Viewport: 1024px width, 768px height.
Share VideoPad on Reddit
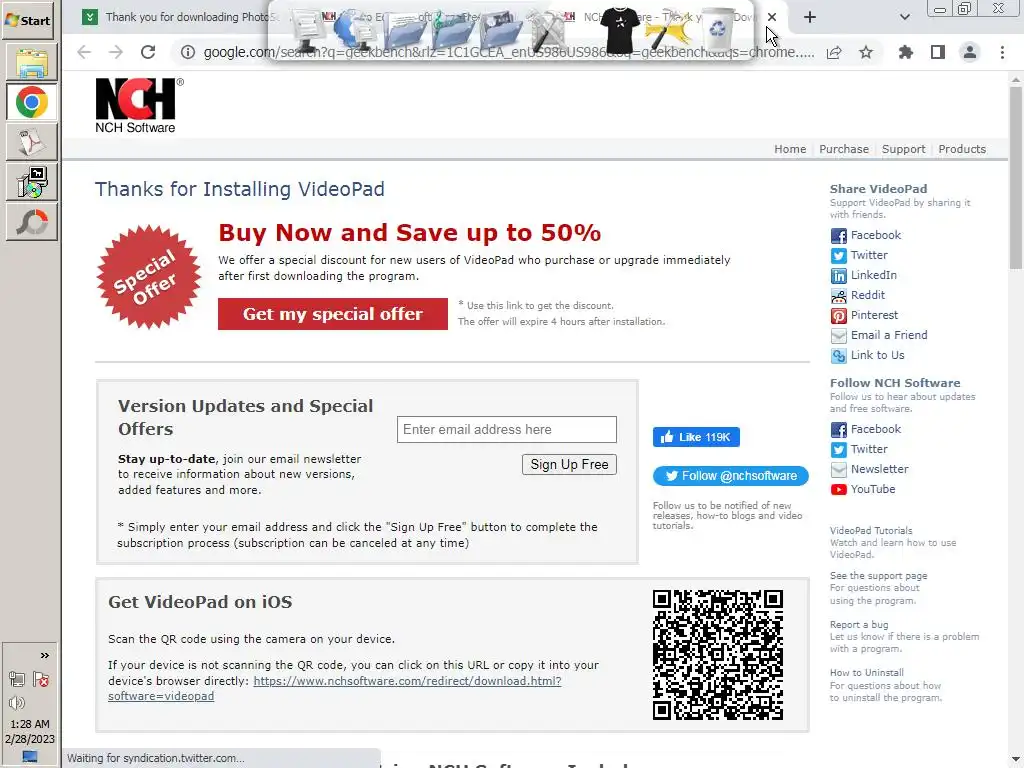click(x=858, y=295)
